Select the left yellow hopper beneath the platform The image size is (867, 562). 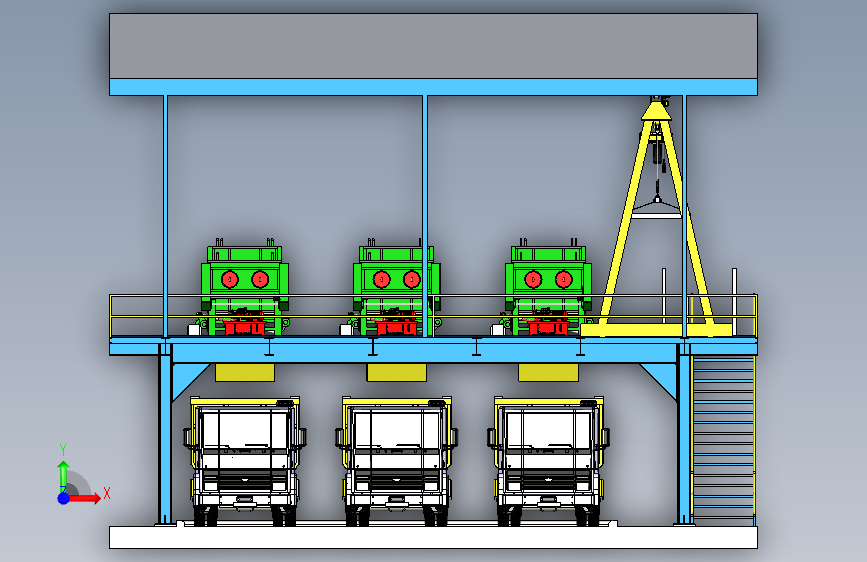[x=245, y=372]
